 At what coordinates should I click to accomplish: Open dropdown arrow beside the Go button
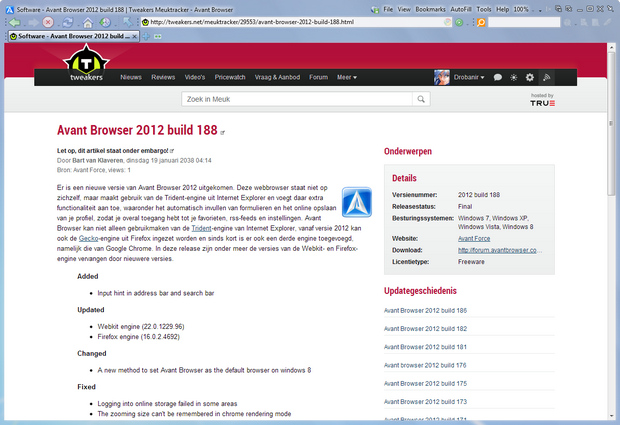coord(468,24)
